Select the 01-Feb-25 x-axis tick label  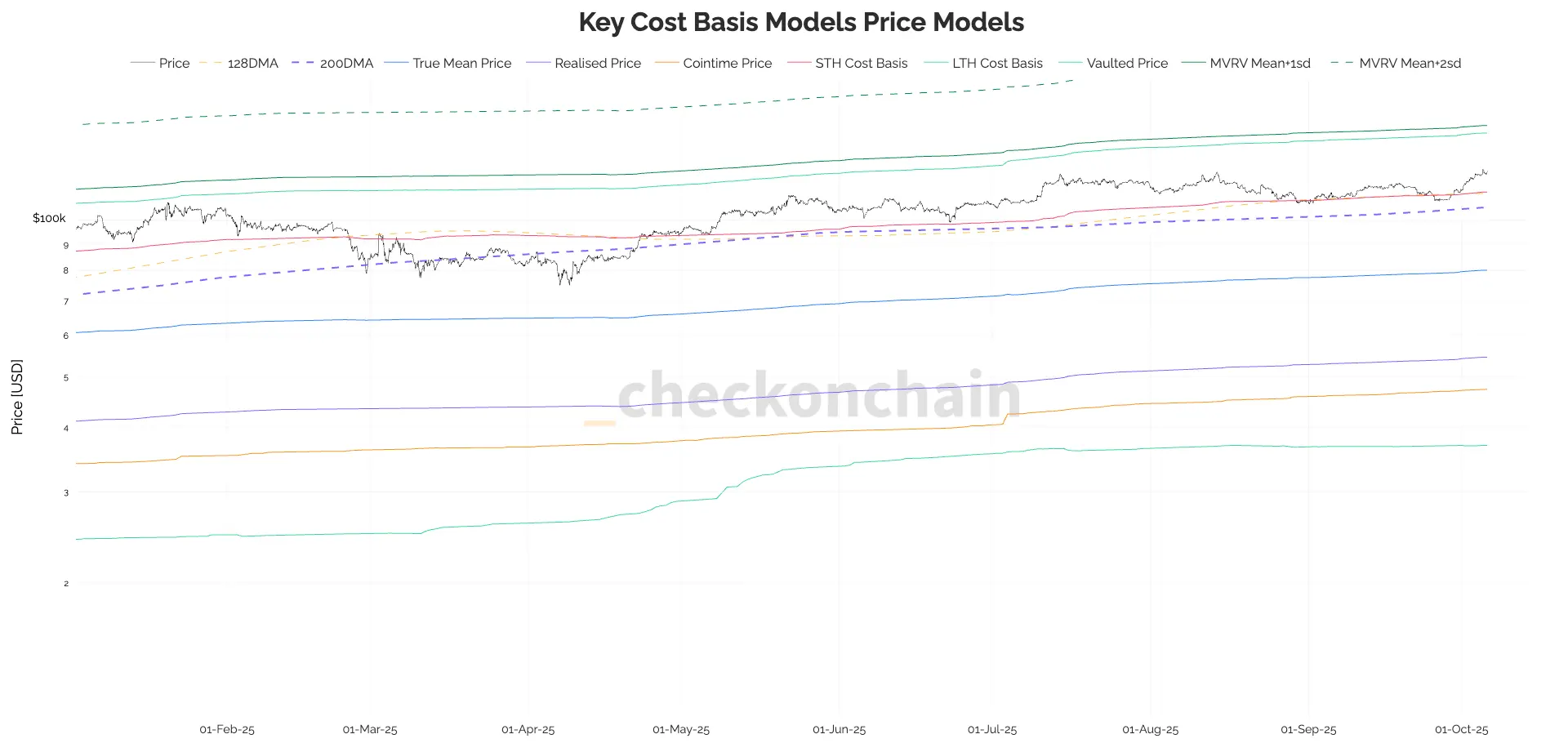[227, 729]
